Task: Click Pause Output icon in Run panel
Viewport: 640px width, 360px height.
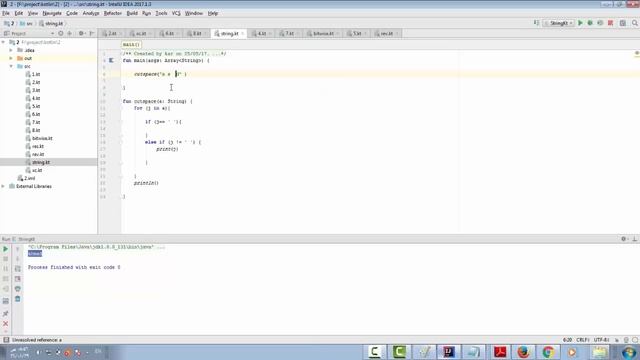Action: tap(6, 269)
